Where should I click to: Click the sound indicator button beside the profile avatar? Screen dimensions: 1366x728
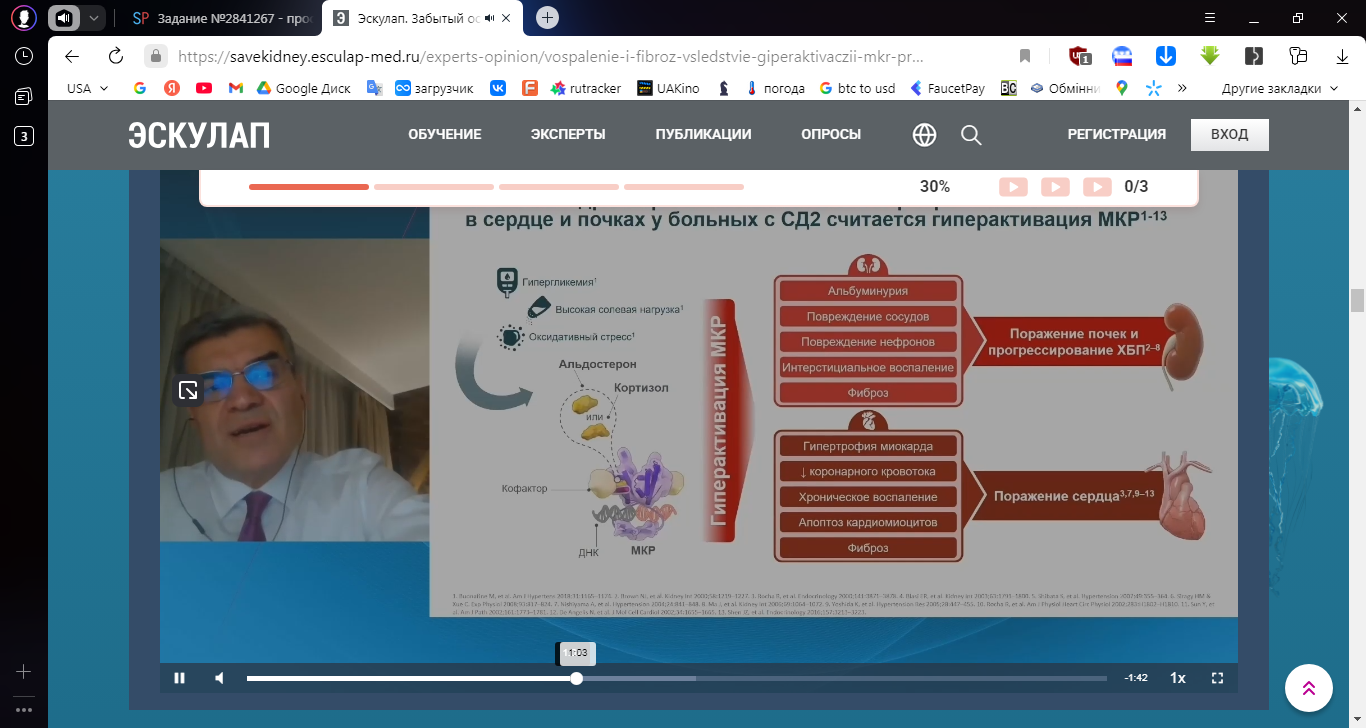tap(63, 18)
